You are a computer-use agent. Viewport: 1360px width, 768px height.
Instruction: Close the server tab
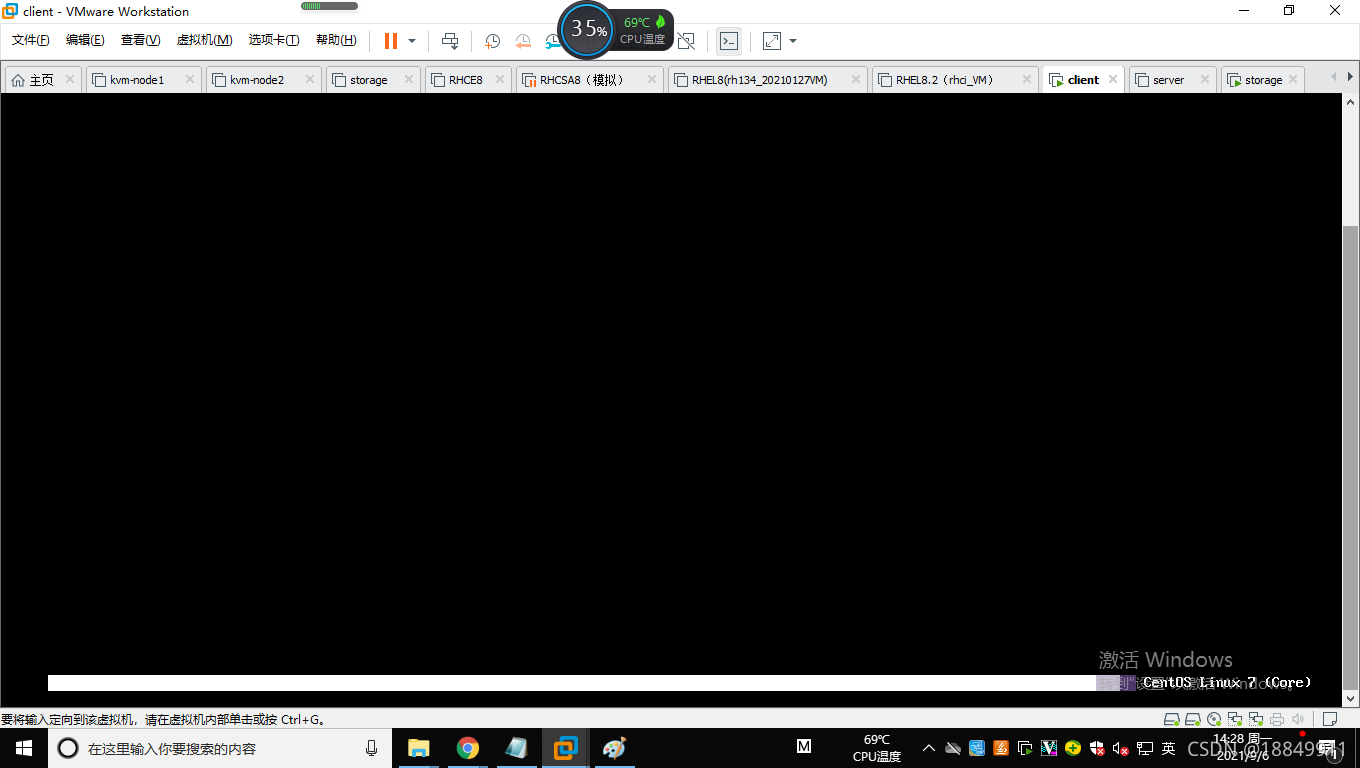point(1205,80)
